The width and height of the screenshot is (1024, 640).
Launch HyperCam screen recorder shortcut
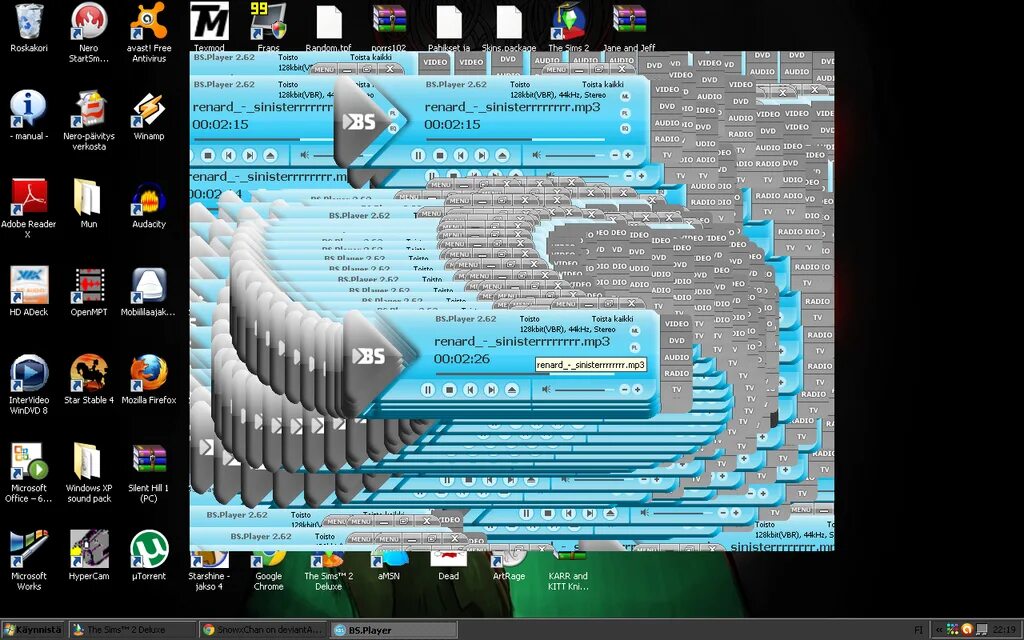[89, 554]
